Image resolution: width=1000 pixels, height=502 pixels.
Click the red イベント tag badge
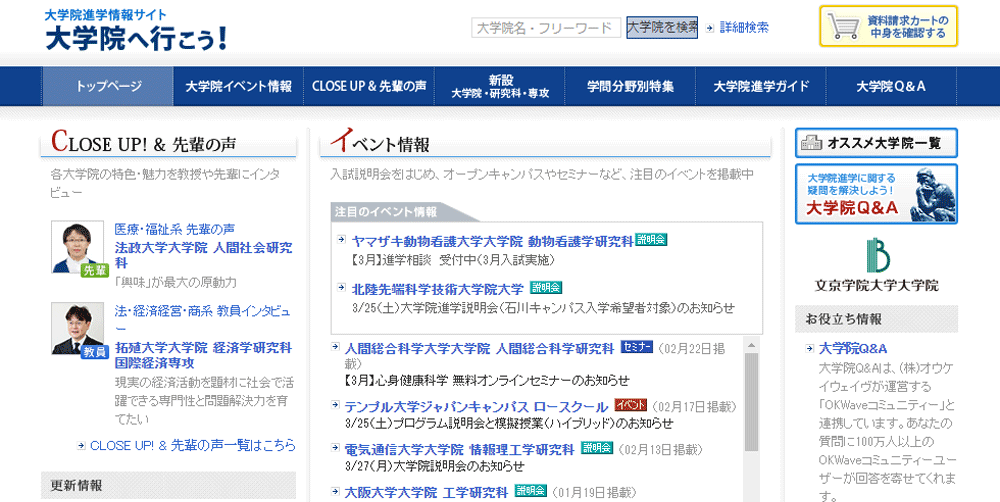[631, 405]
